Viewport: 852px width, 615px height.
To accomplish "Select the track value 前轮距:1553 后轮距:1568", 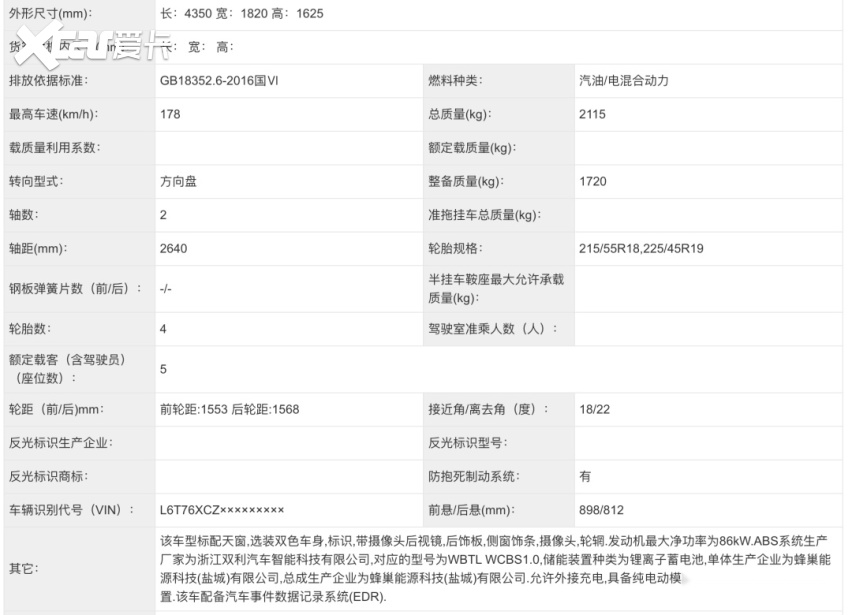I will (229, 410).
